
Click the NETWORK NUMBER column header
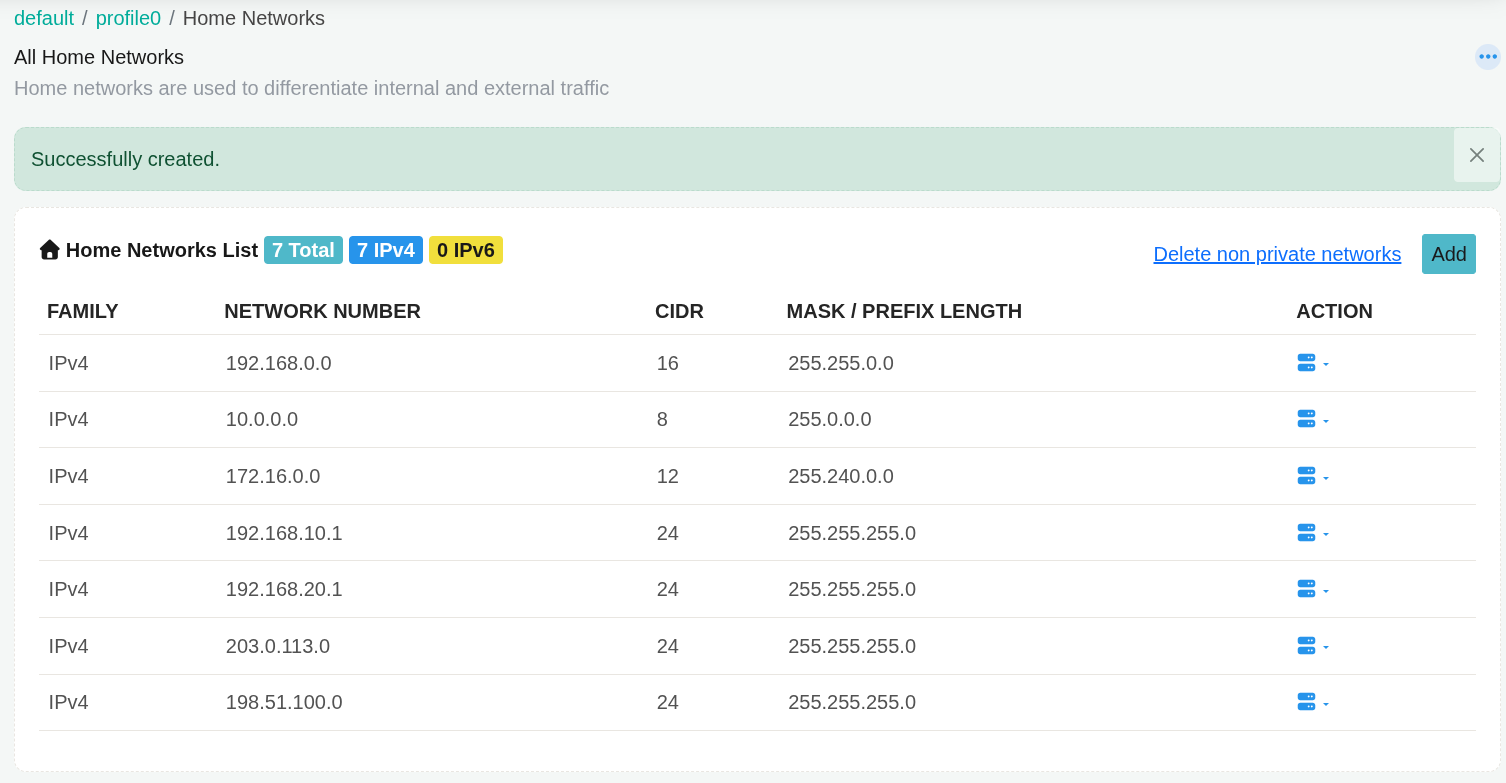click(x=322, y=311)
